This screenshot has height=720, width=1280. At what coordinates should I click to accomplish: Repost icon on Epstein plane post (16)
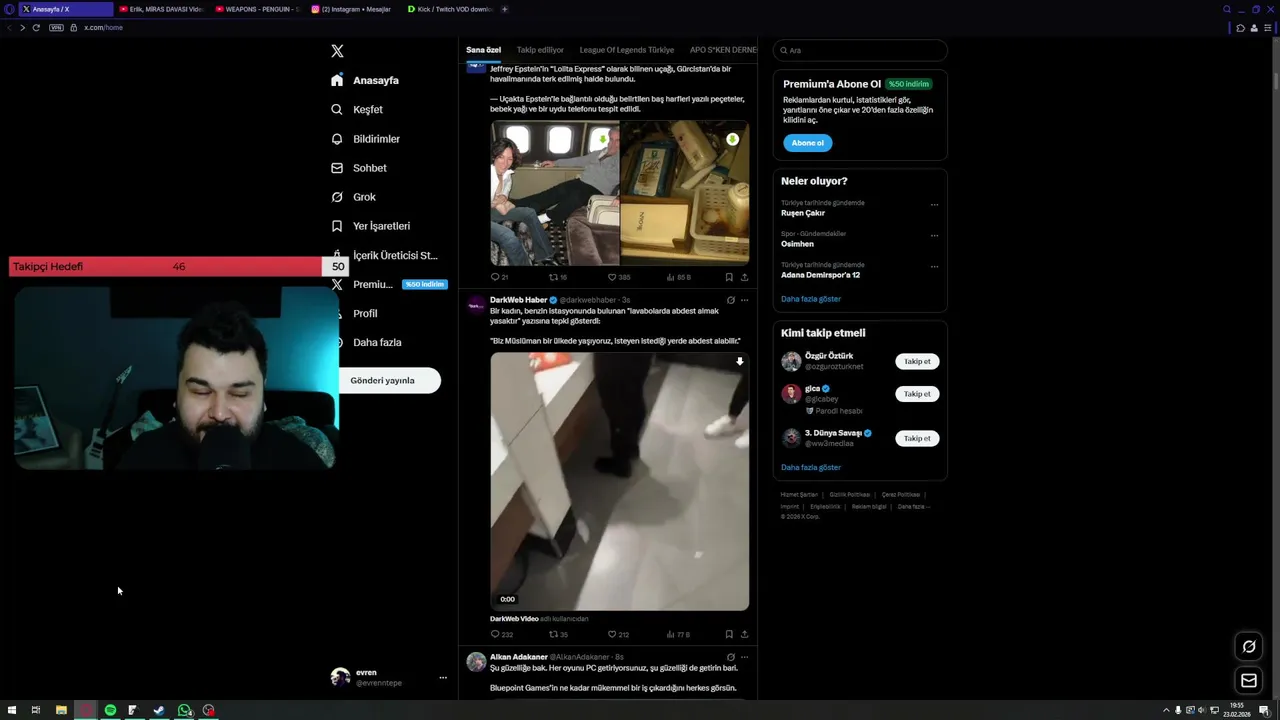[x=553, y=277]
